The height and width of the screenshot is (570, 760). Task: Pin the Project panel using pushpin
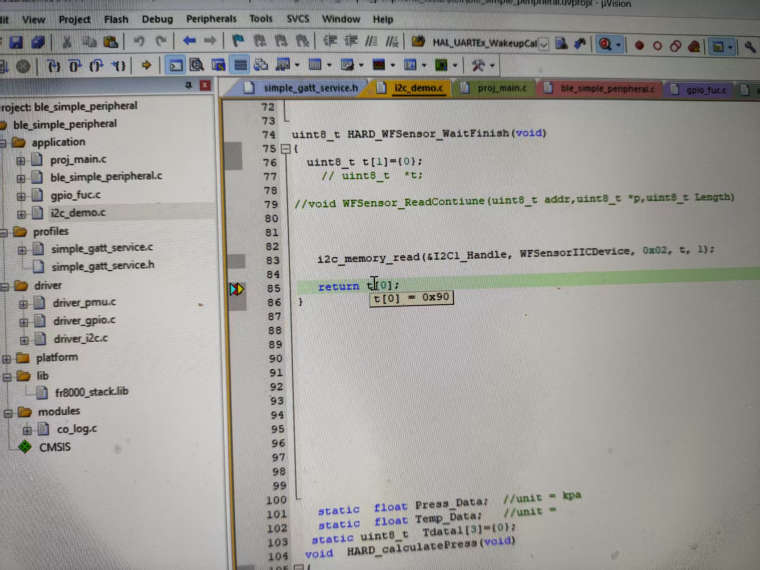189,87
